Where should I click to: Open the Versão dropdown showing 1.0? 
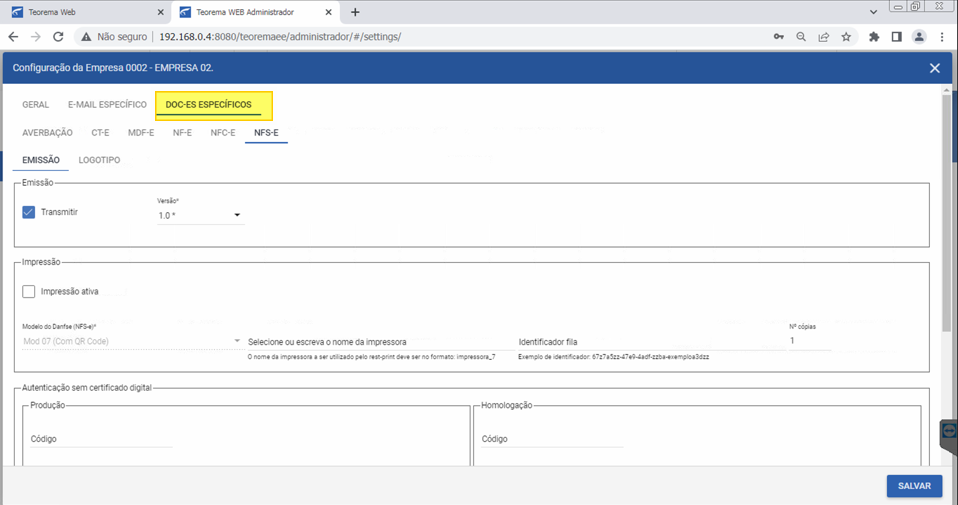[x=200, y=215]
